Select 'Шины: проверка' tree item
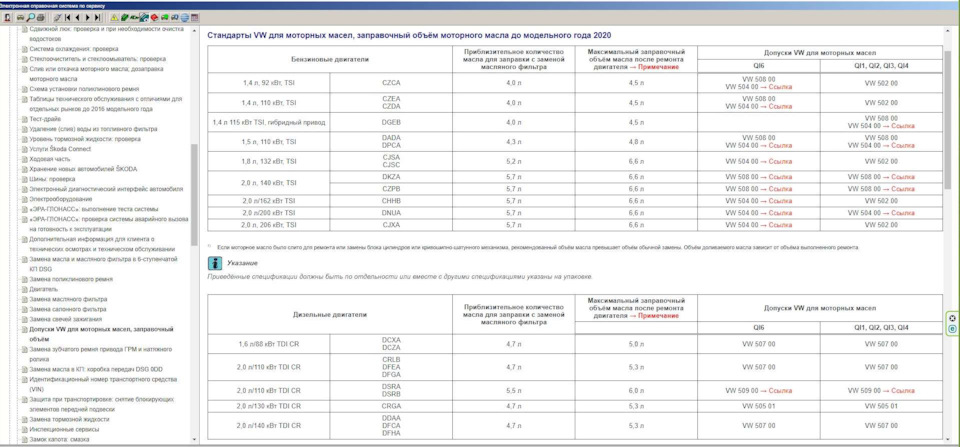Image resolution: width=960 pixels, height=447 pixels. click(52, 179)
